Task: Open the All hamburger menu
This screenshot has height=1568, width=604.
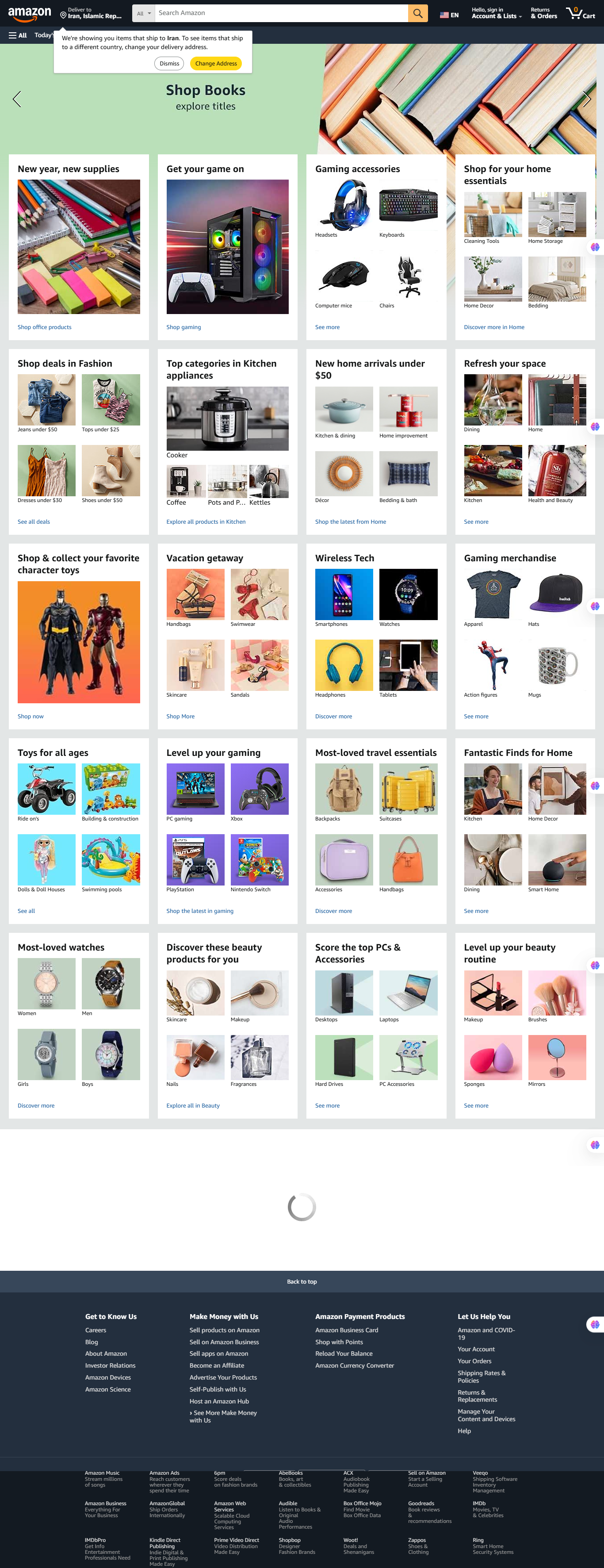Action: [18, 35]
